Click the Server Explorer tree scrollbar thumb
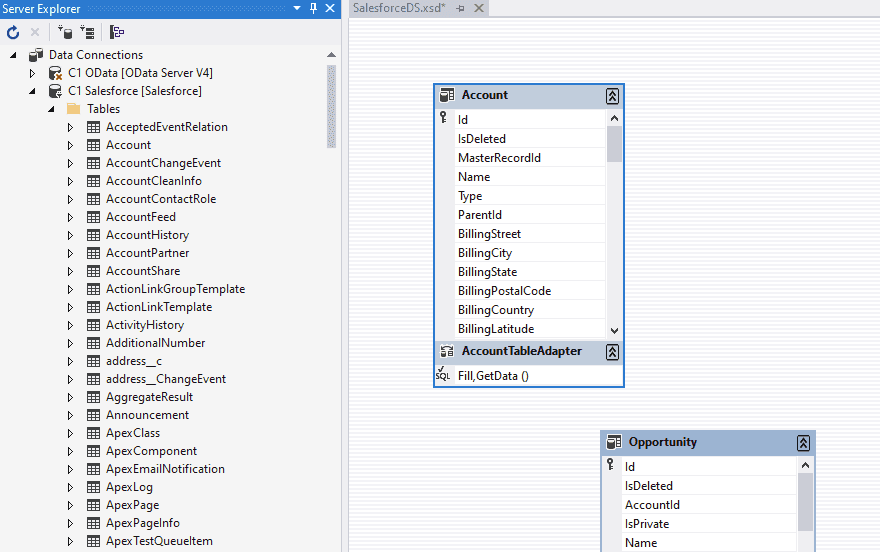 331,107
